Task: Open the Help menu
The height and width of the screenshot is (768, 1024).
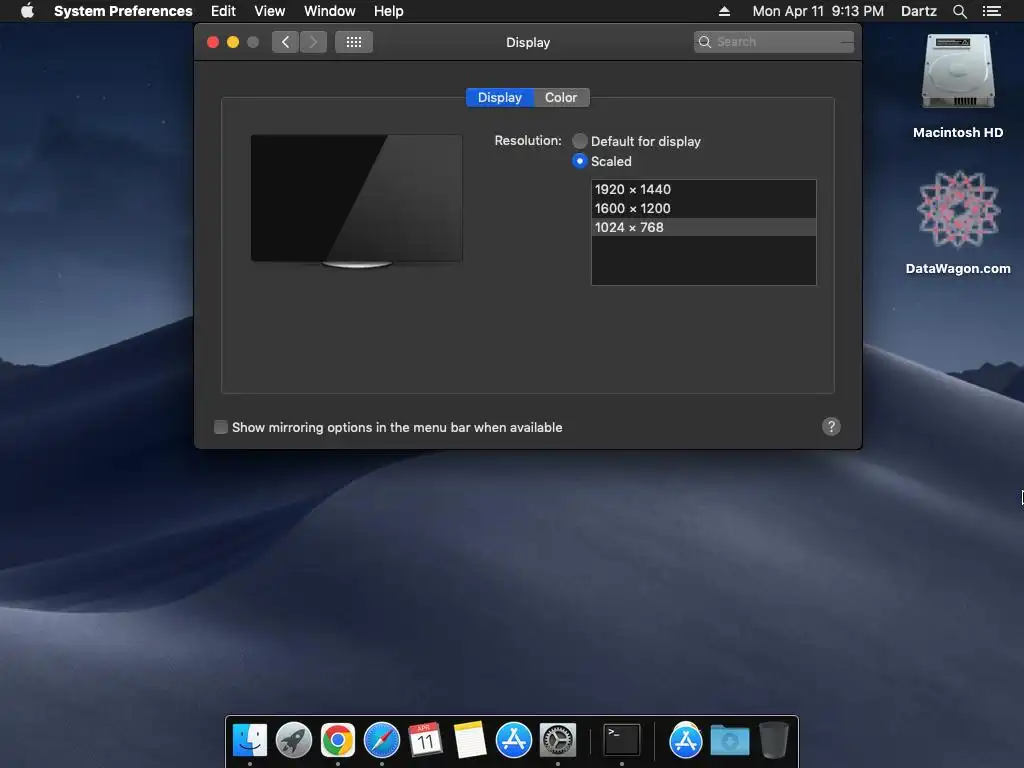Action: (388, 11)
